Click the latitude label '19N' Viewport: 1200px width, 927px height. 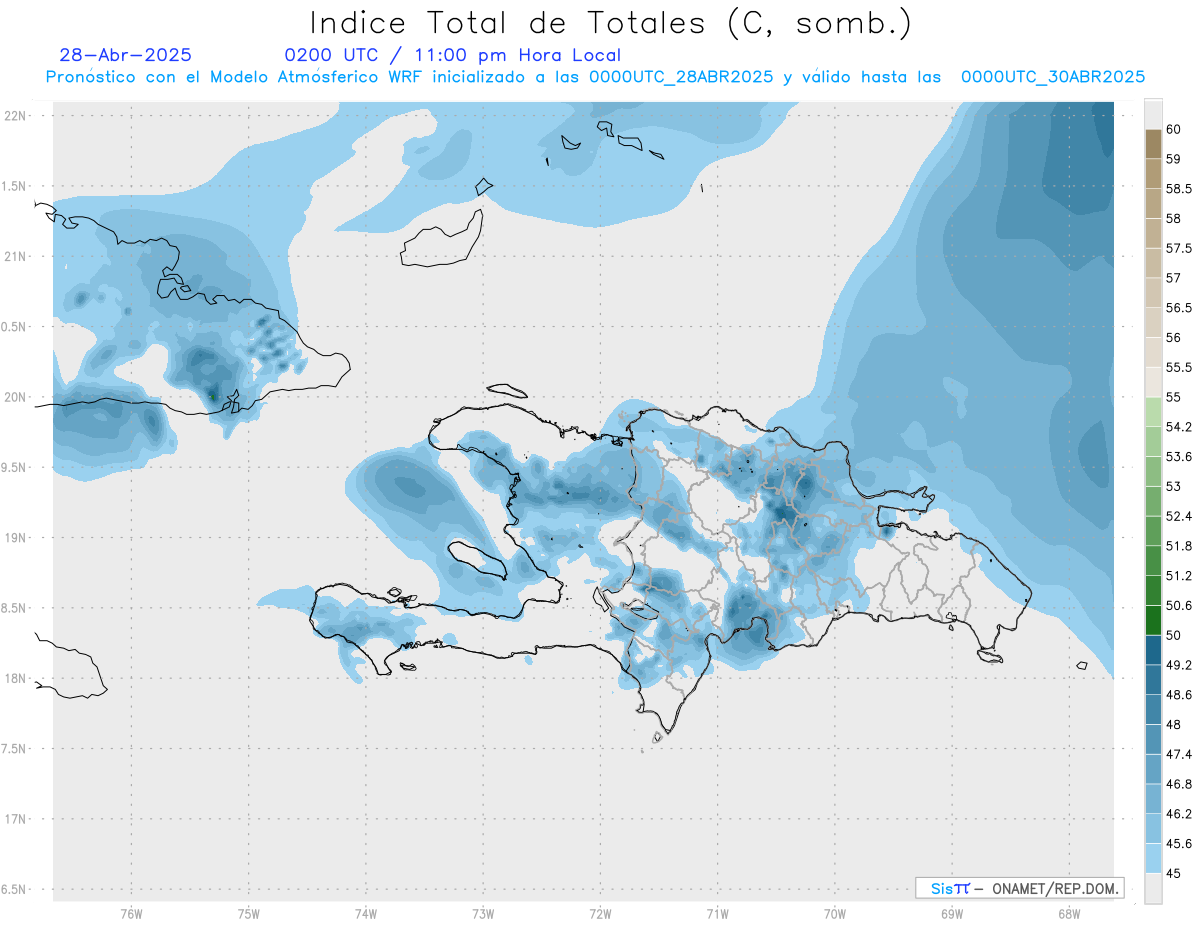tap(14, 538)
